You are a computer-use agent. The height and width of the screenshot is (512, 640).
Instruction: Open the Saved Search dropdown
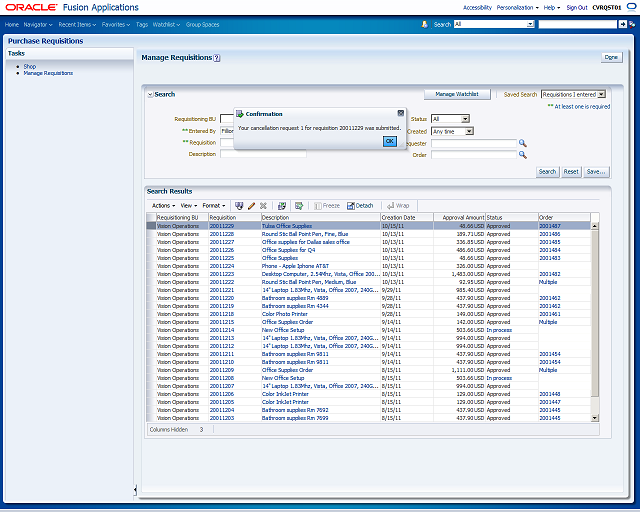[573, 94]
